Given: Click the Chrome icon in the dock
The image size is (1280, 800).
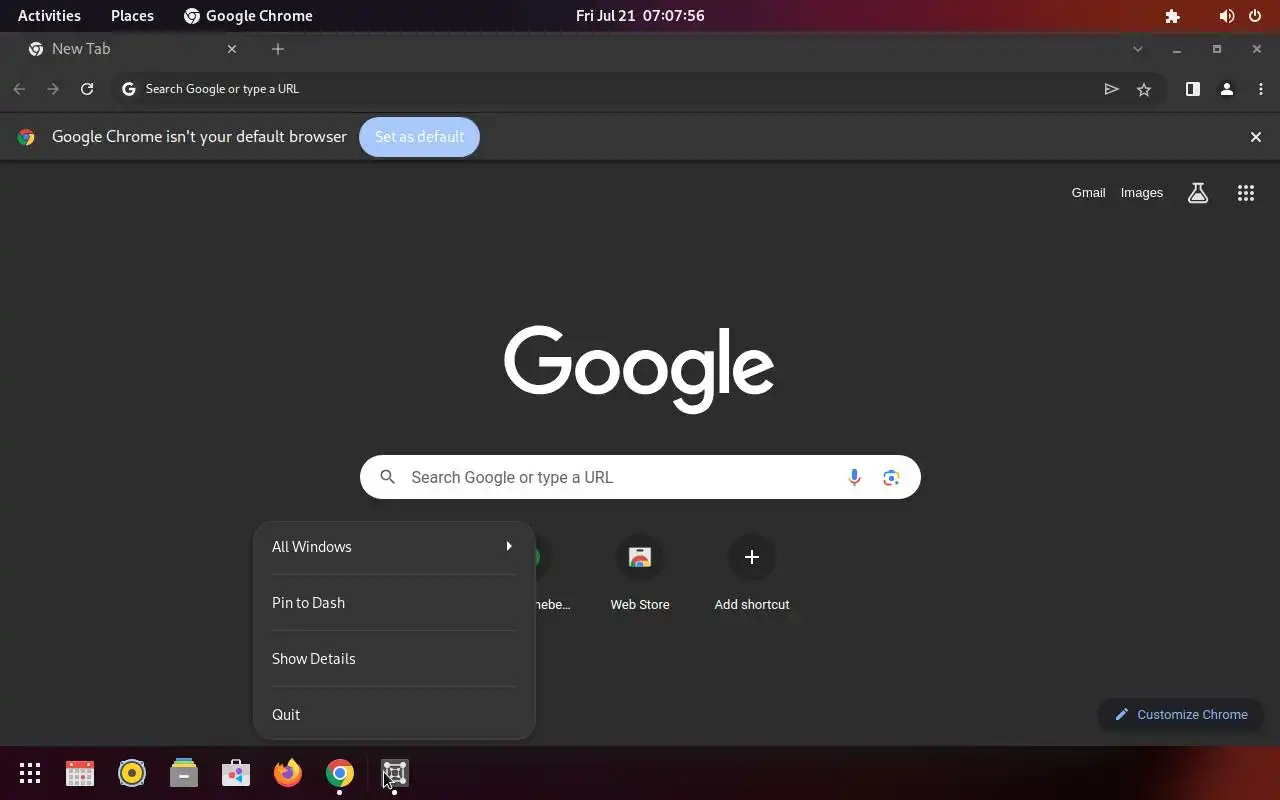Looking at the screenshot, I should (340, 773).
